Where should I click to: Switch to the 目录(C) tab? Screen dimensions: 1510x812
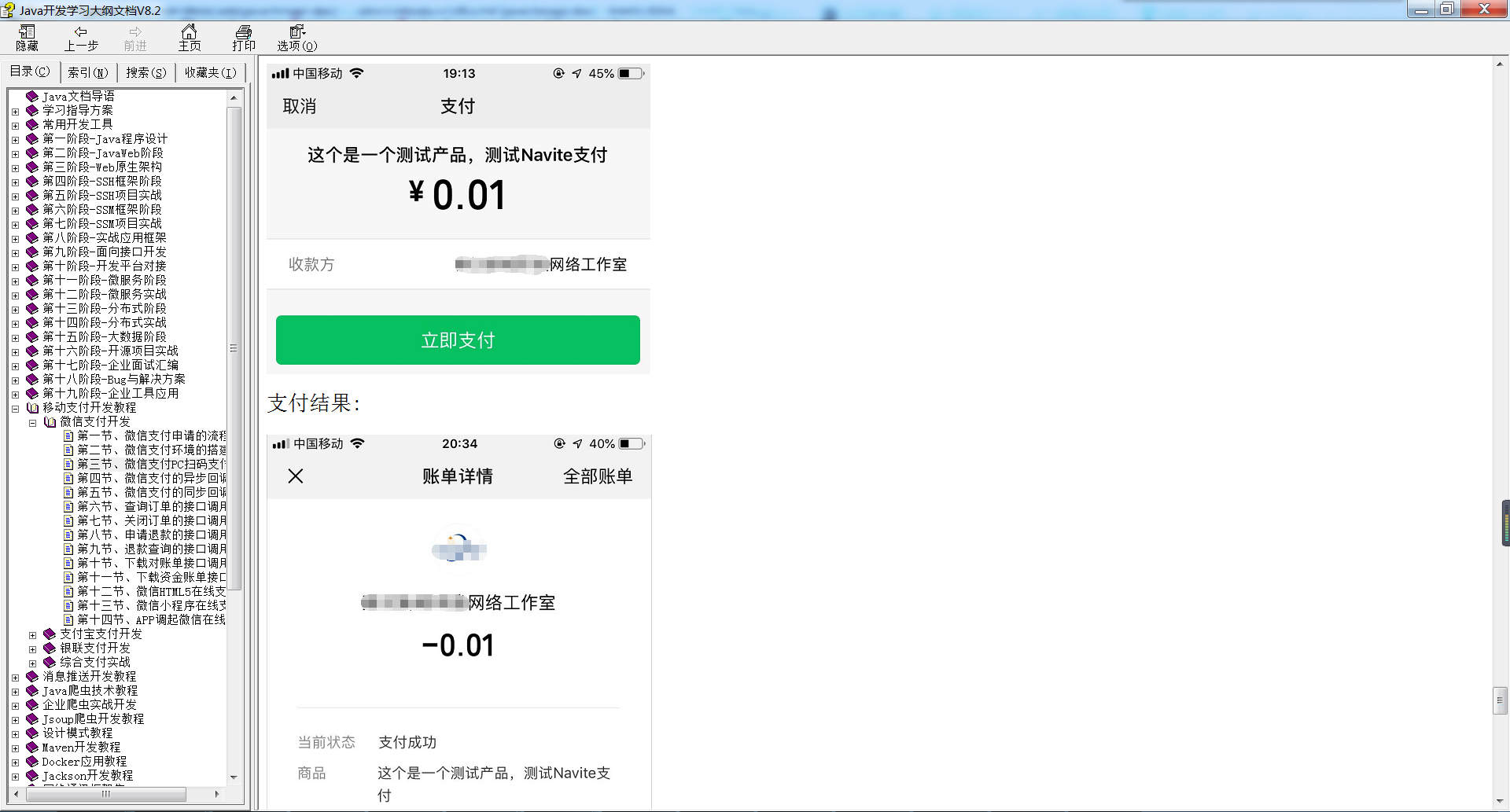30,72
